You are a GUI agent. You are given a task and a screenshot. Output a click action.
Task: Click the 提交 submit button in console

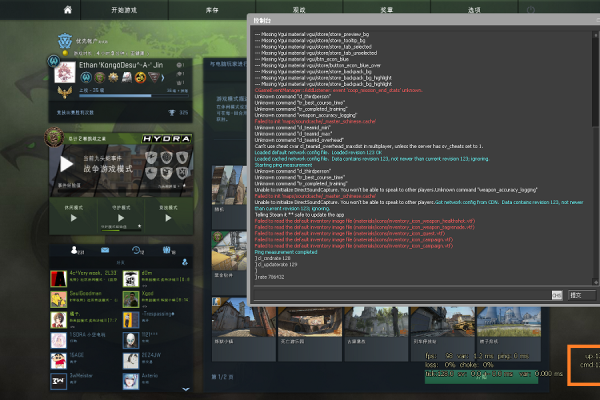coord(581,295)
